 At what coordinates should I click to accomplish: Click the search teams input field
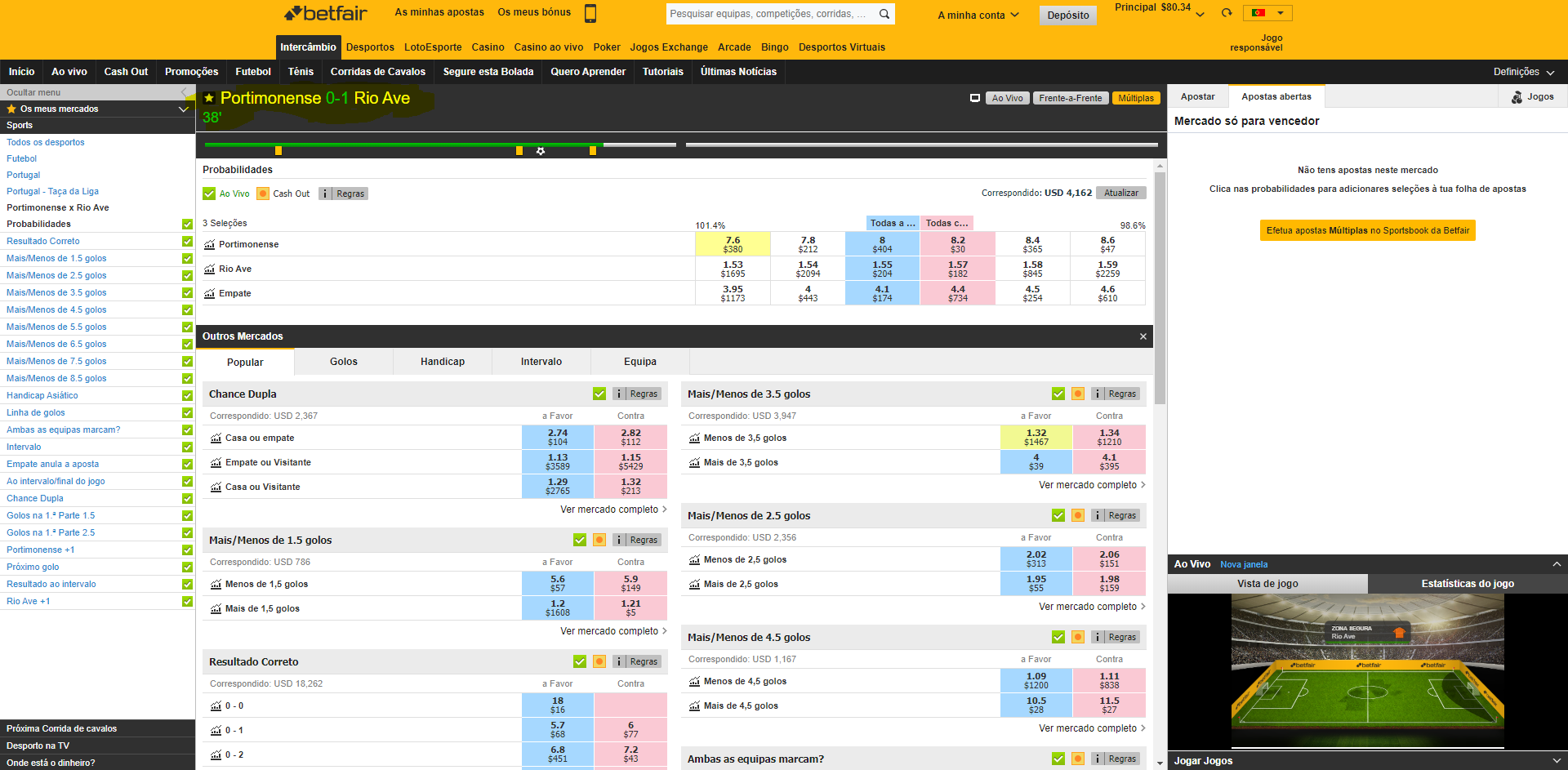tap(770, 14)
